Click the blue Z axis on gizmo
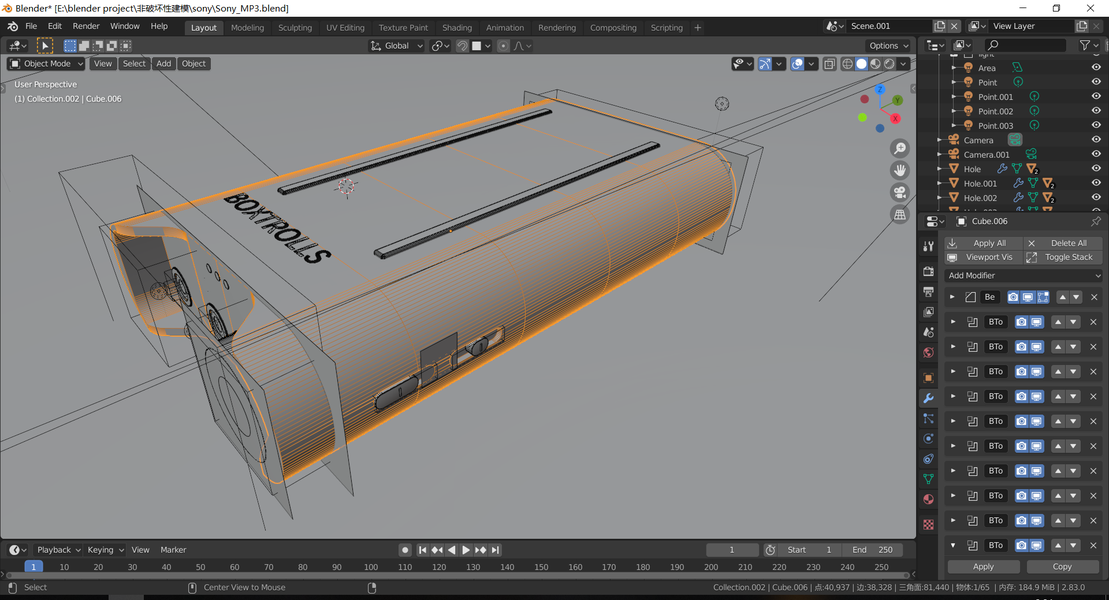 click(880, 89)
